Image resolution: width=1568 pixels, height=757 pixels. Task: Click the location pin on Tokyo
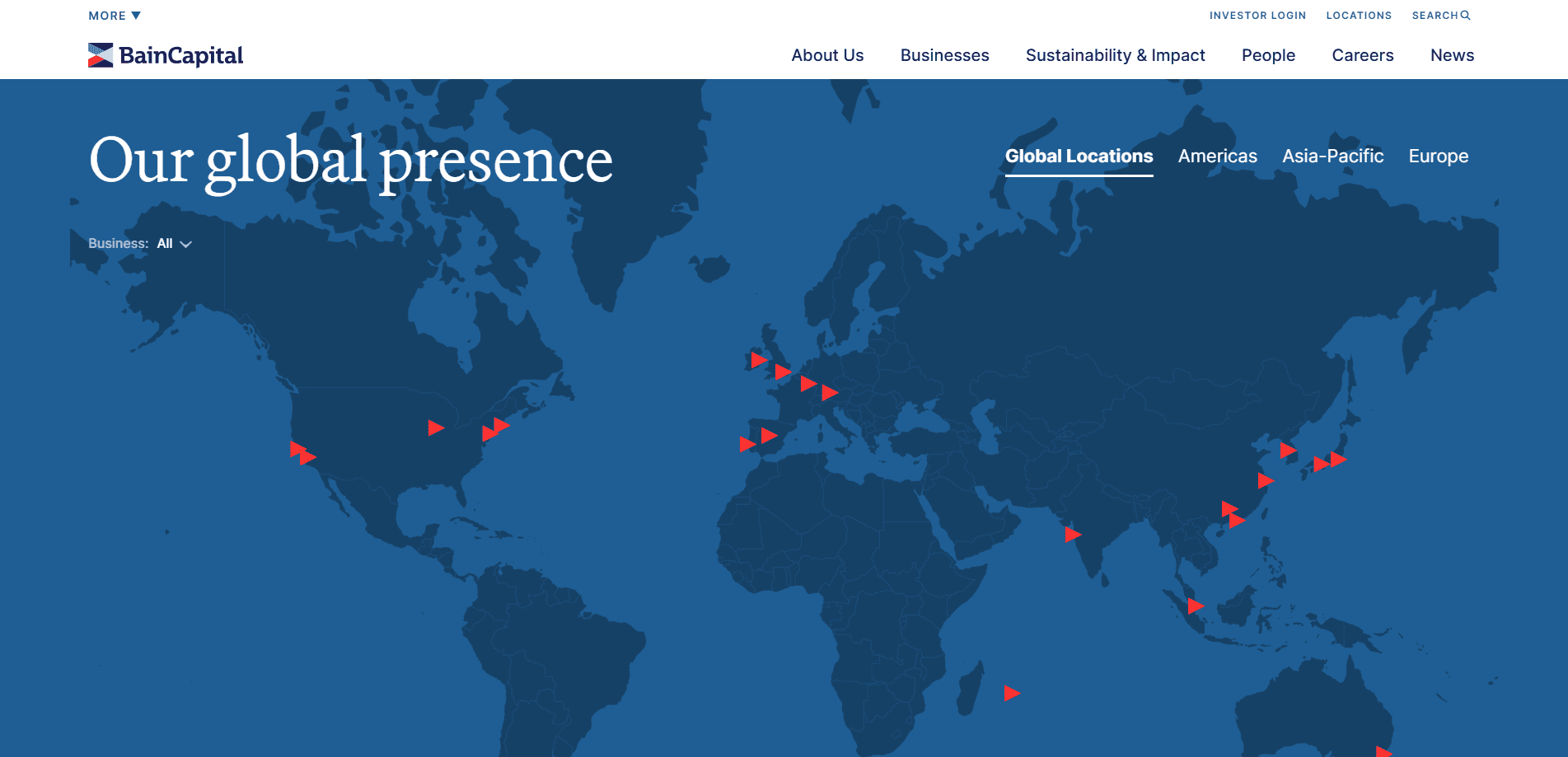[1339, 461]
